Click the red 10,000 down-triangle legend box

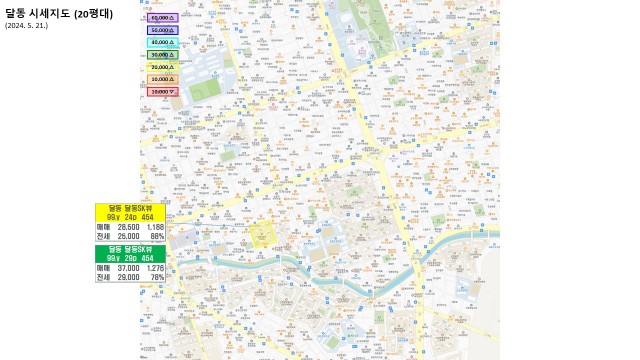pos(162,92)
